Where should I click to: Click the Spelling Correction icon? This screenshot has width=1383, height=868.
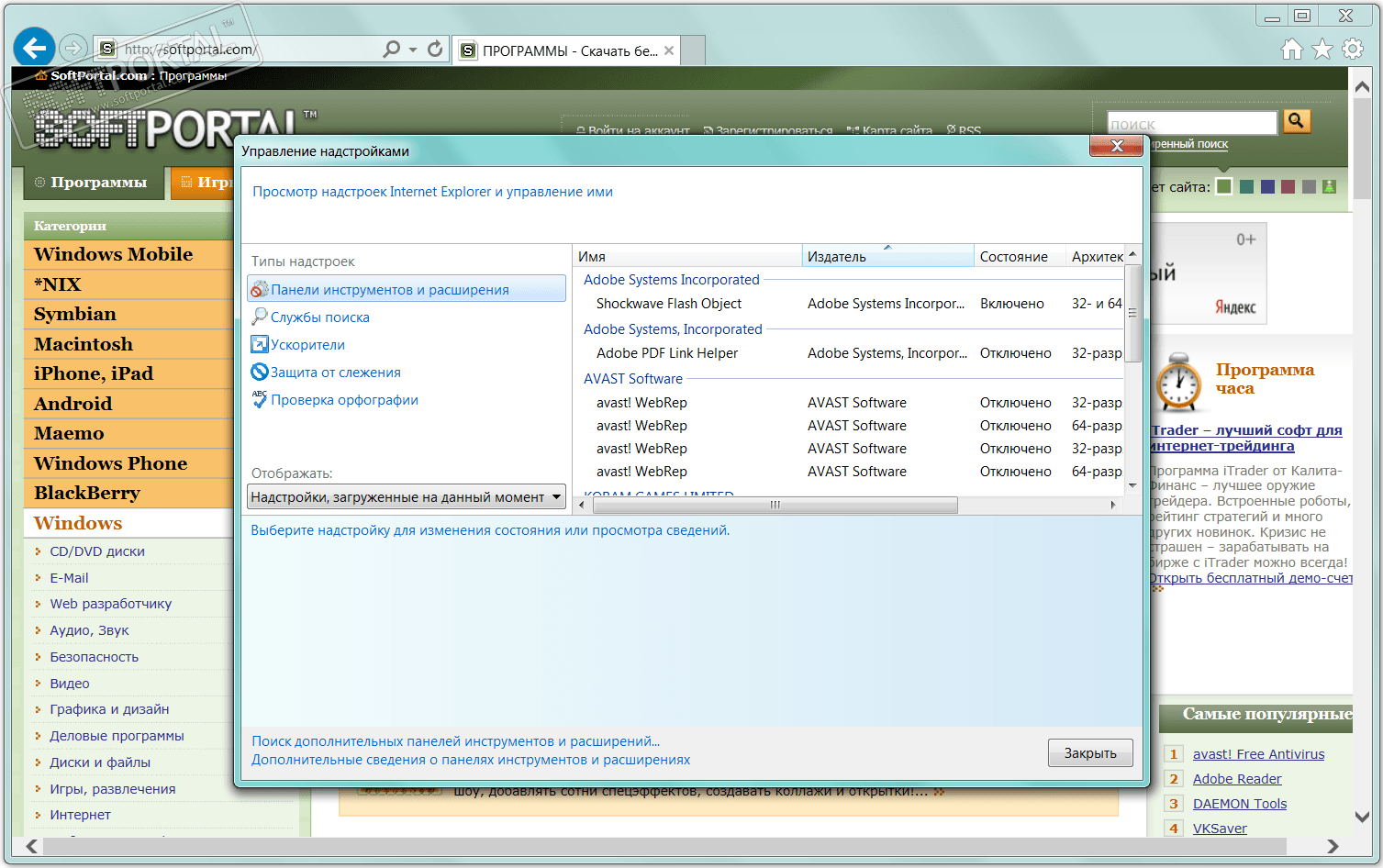(x=260, y=399)
